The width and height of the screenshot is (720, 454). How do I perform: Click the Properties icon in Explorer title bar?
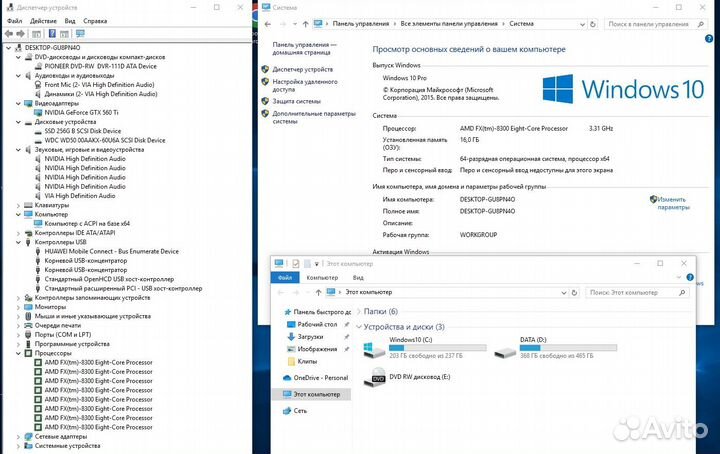(x=295, y=263)
